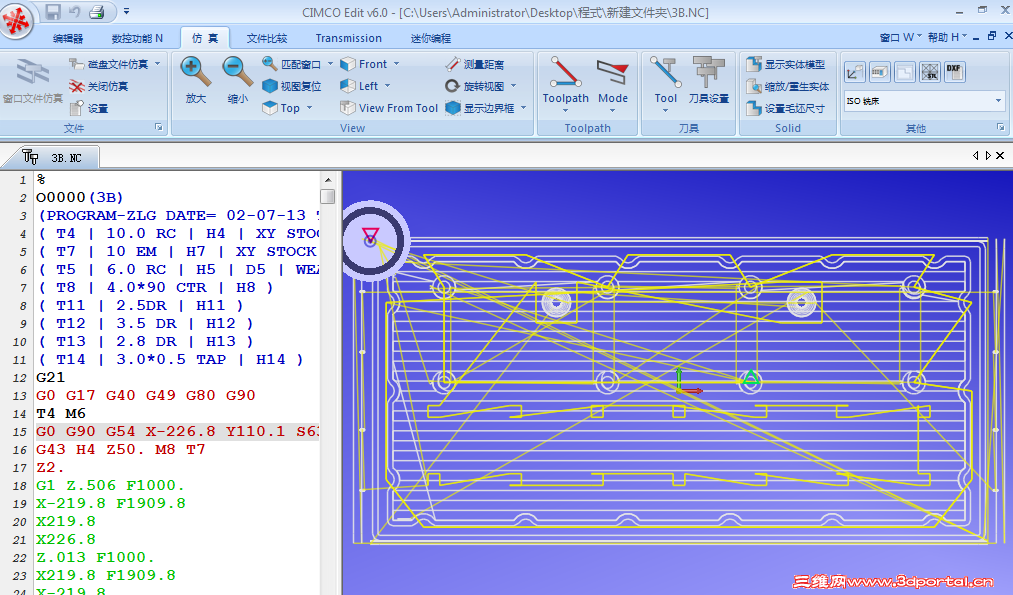Click code line 'G0 G17 G40 G49 G80 G90'
1013x595 pixels.
click(x=145, y=395)
